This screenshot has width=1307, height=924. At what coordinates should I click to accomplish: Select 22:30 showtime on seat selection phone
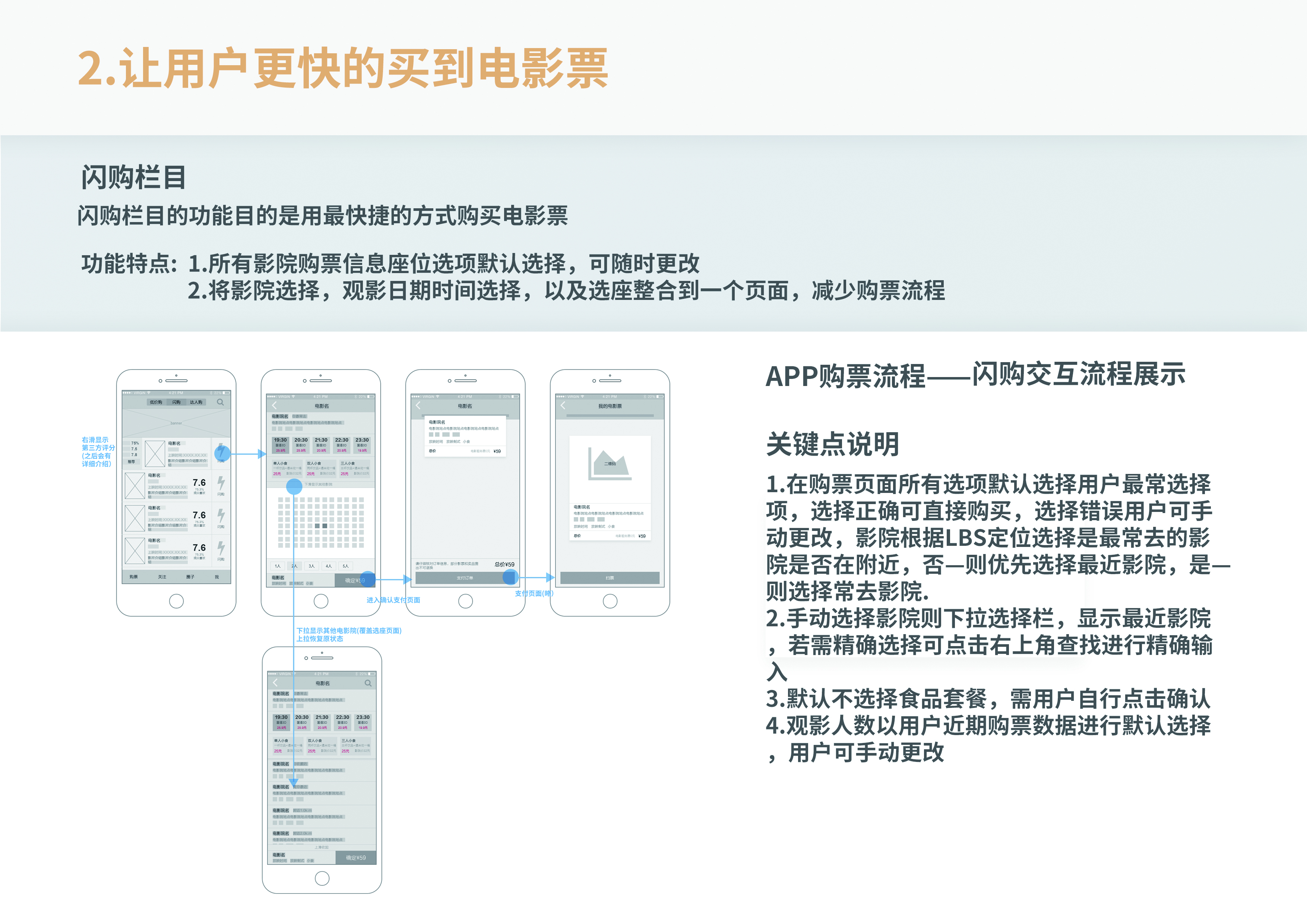click(x=342, y=445)
